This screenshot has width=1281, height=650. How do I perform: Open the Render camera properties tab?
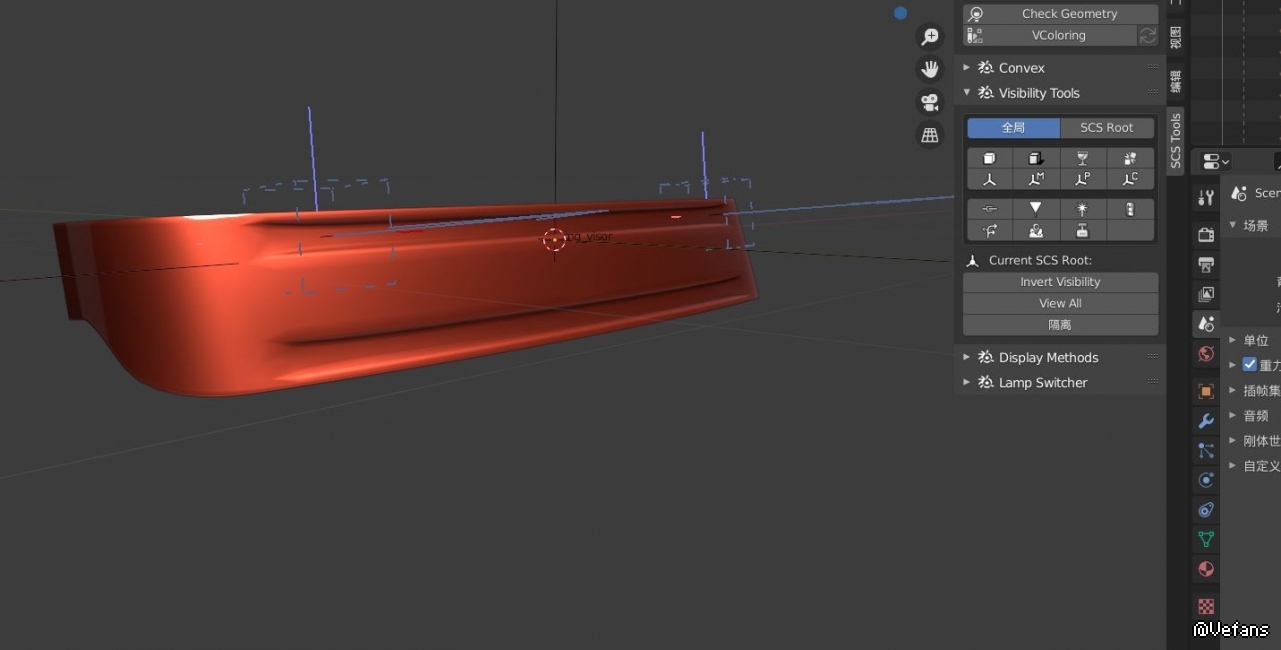click(1206, 235)
